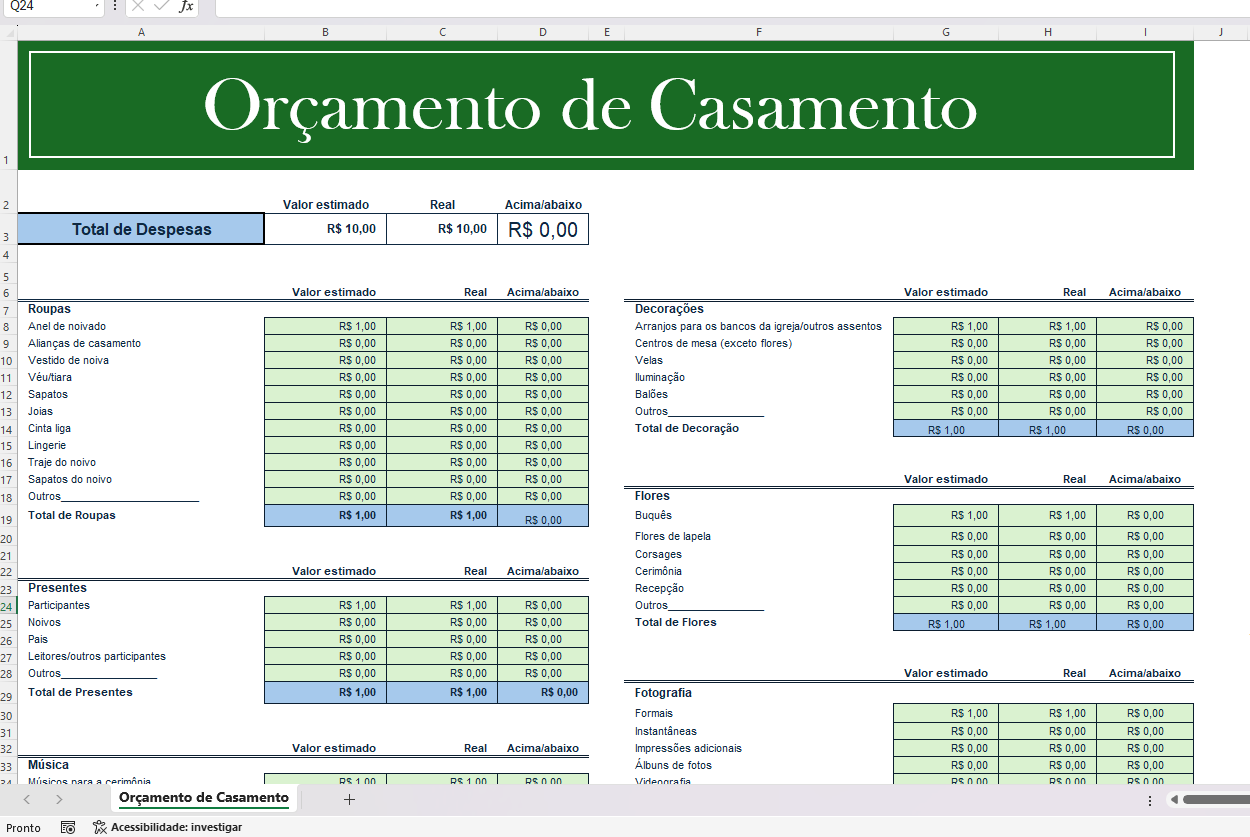Screen dimensions: 1250x837
Task: Open the Name Box dropdown arrow
Action: 97,8
